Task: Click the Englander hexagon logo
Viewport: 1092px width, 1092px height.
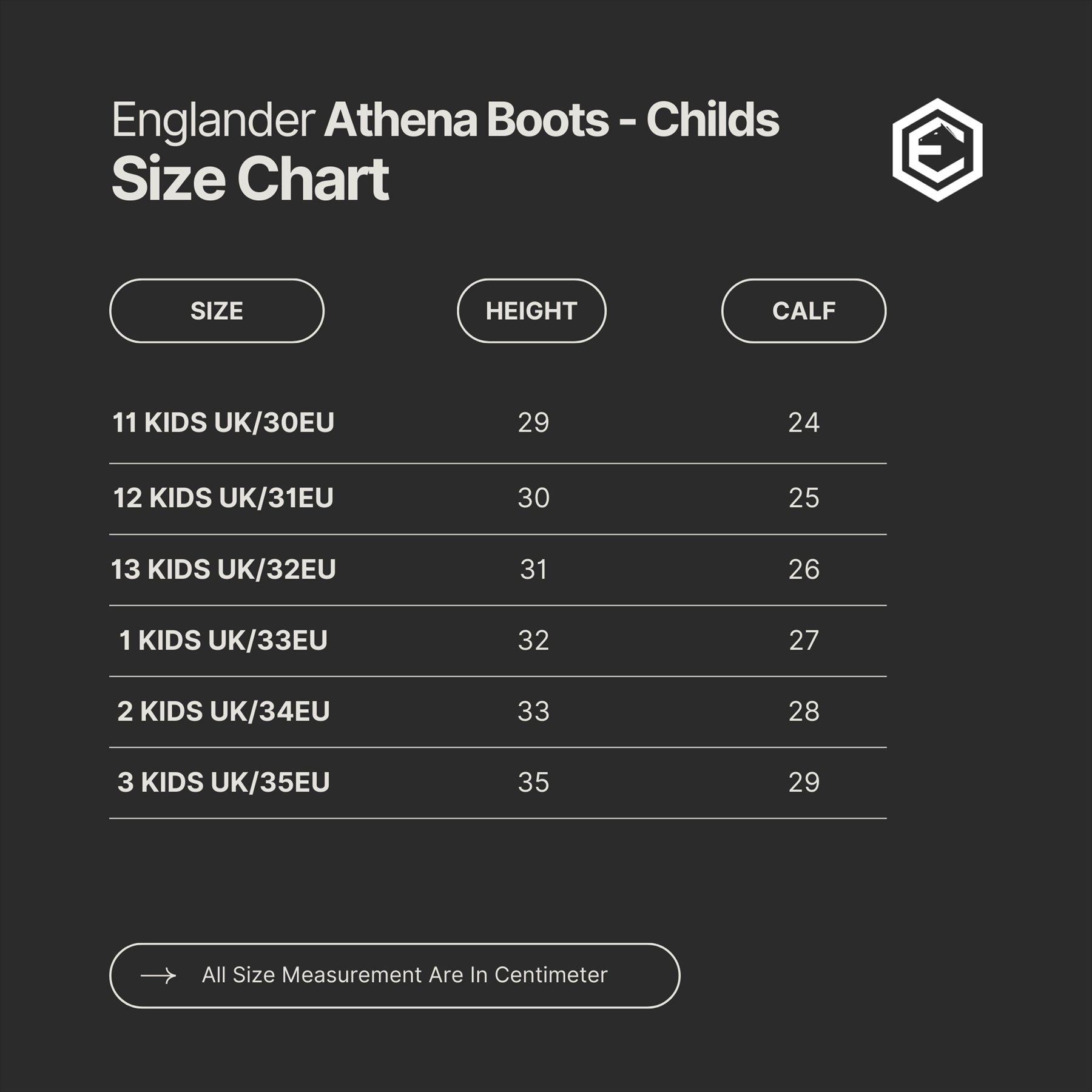Action: point(937,150)
